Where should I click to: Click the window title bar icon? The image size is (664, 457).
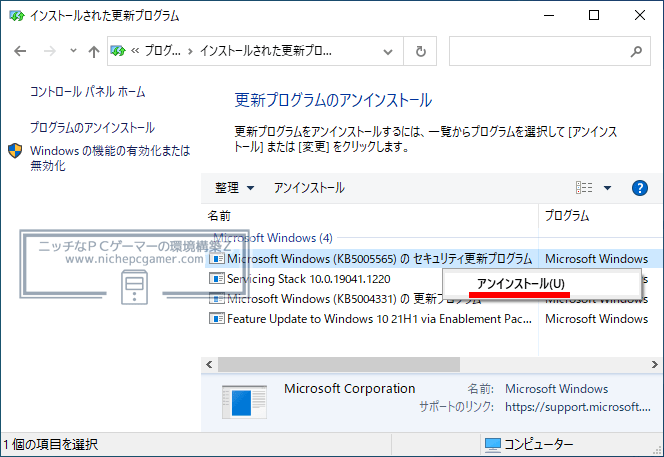(x=17, y=16)
